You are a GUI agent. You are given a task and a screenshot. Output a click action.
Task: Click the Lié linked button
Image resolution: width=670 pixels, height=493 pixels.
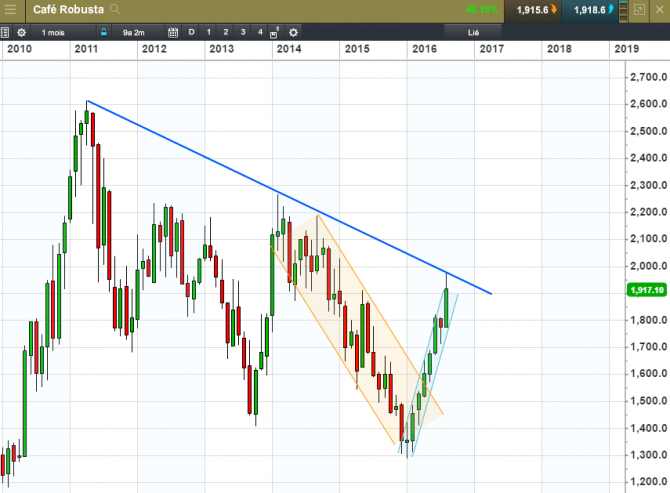click(x=473, y=32)
